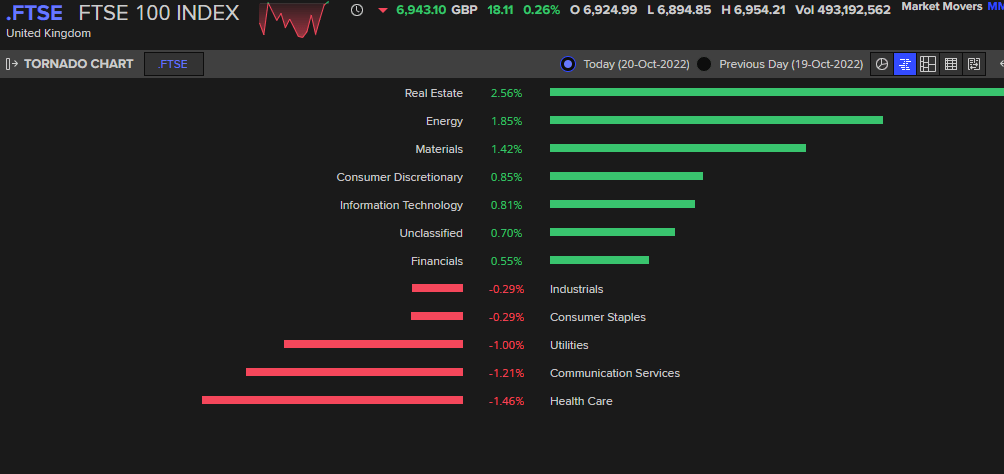This screenshot has width=1004, height=474.
Task: Click the Health Care red bar
Action: pos(332,400)
